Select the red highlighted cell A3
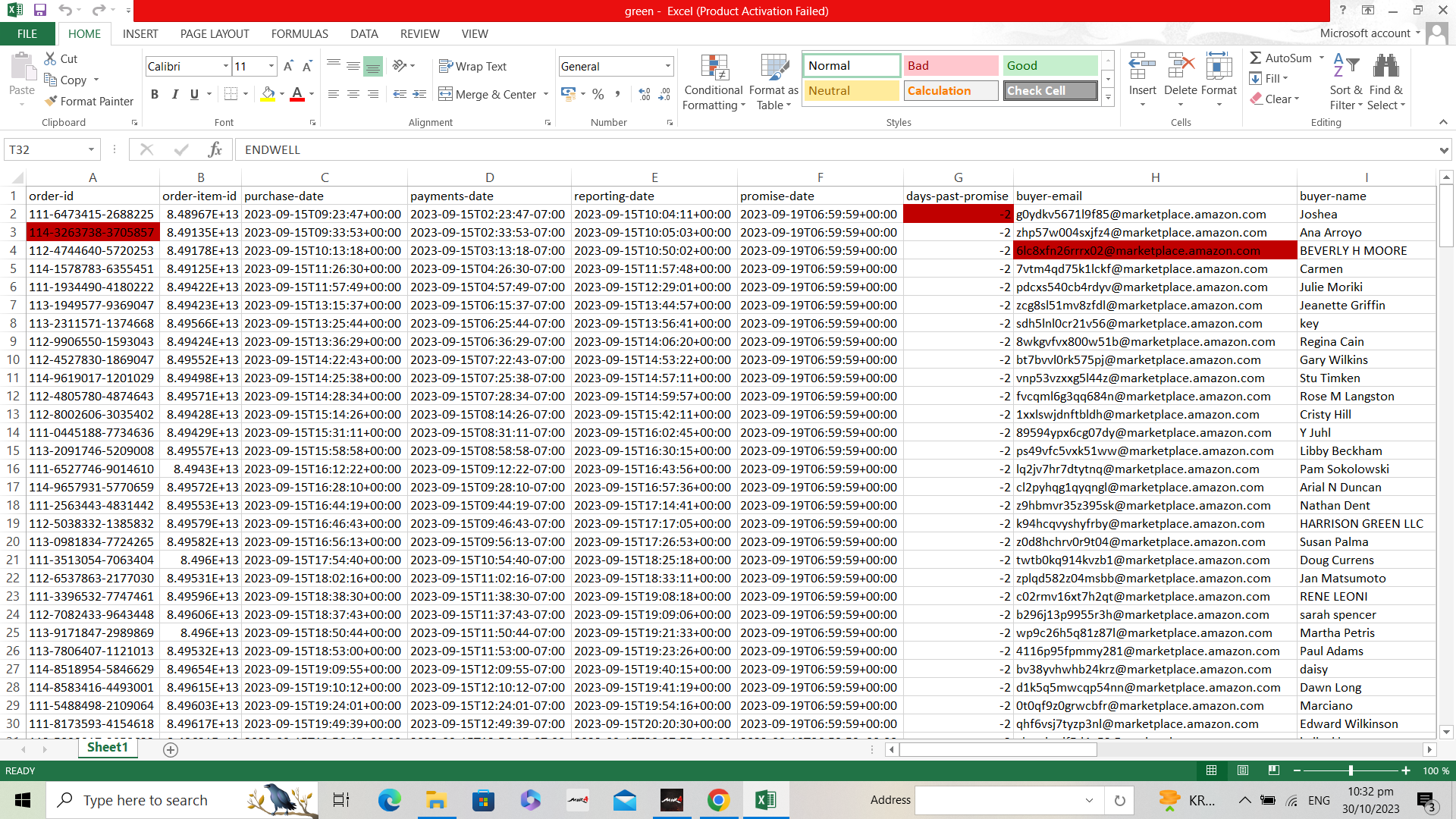1456x819 pixels. [x=93, y=233]
